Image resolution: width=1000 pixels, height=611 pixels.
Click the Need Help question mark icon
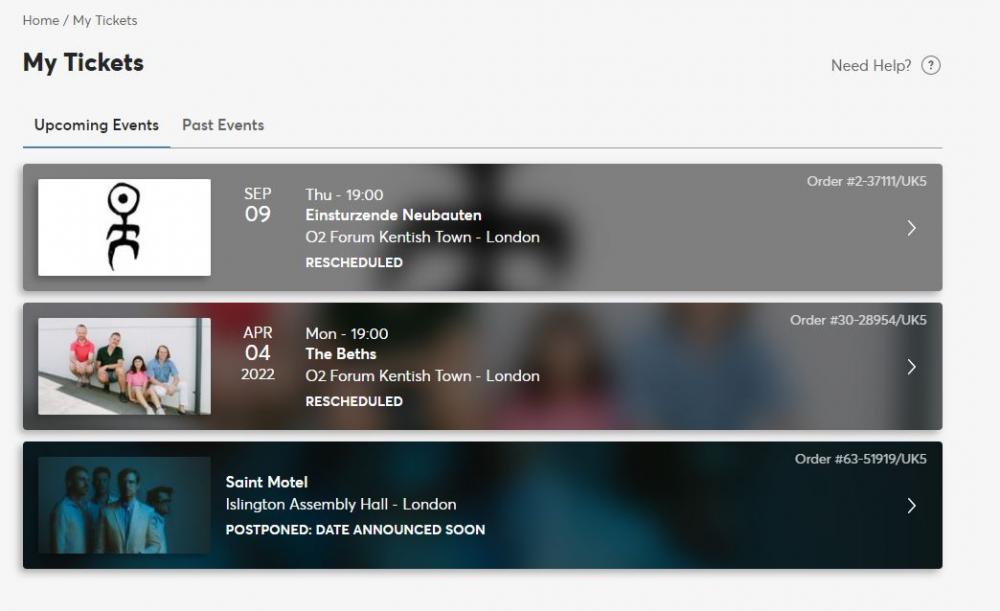[930, 65]
